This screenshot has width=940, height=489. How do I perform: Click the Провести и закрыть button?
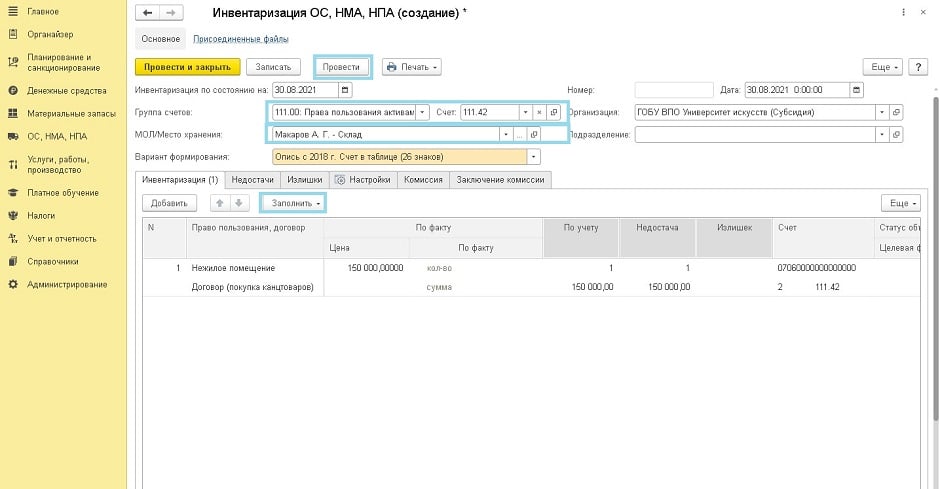[x=188, y=67]
